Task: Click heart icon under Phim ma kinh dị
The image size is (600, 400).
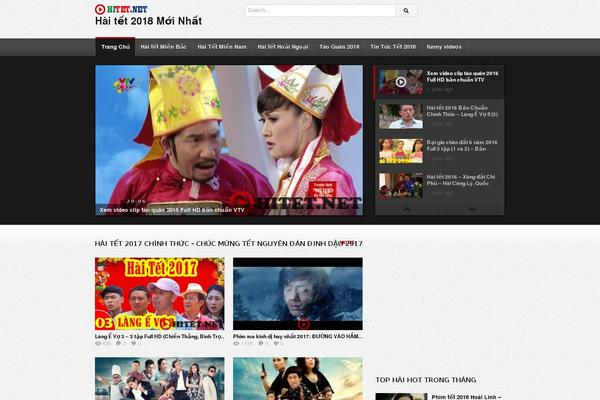Action: click(276, 344)
